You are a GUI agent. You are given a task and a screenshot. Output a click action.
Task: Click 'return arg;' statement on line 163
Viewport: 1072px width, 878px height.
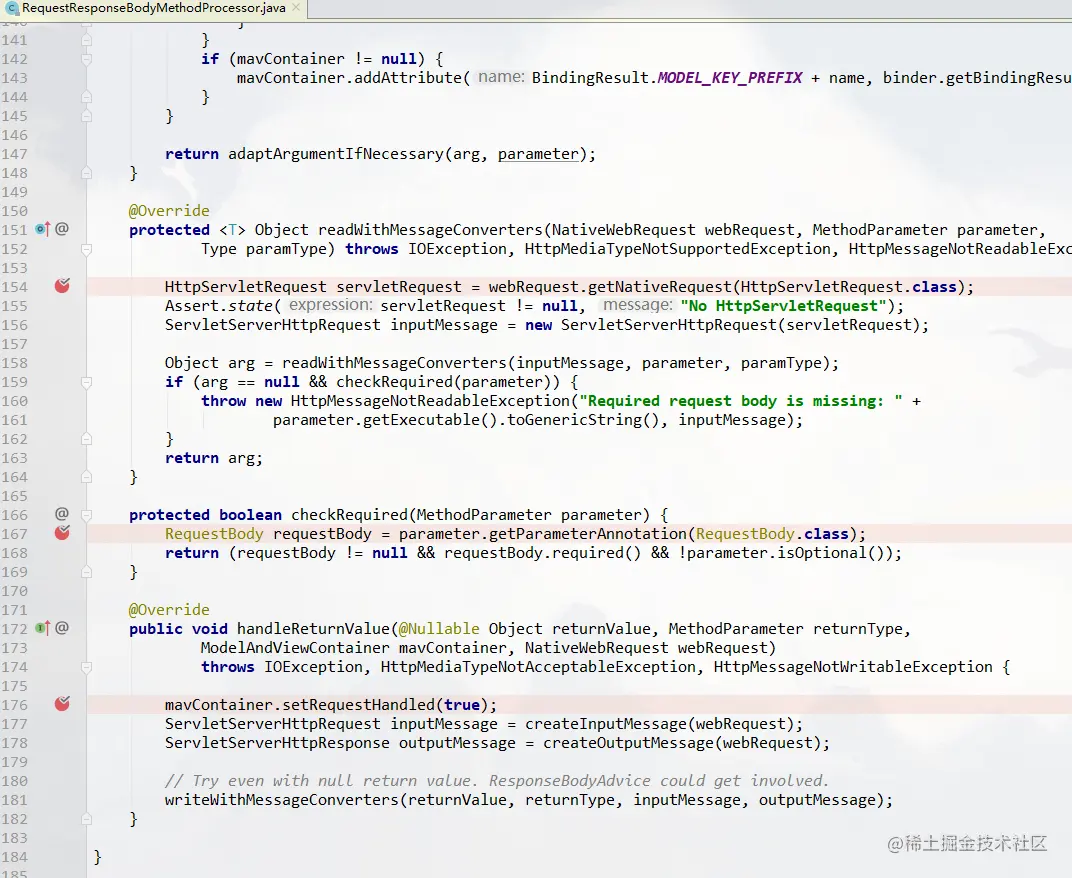click(x=213, y=458)
